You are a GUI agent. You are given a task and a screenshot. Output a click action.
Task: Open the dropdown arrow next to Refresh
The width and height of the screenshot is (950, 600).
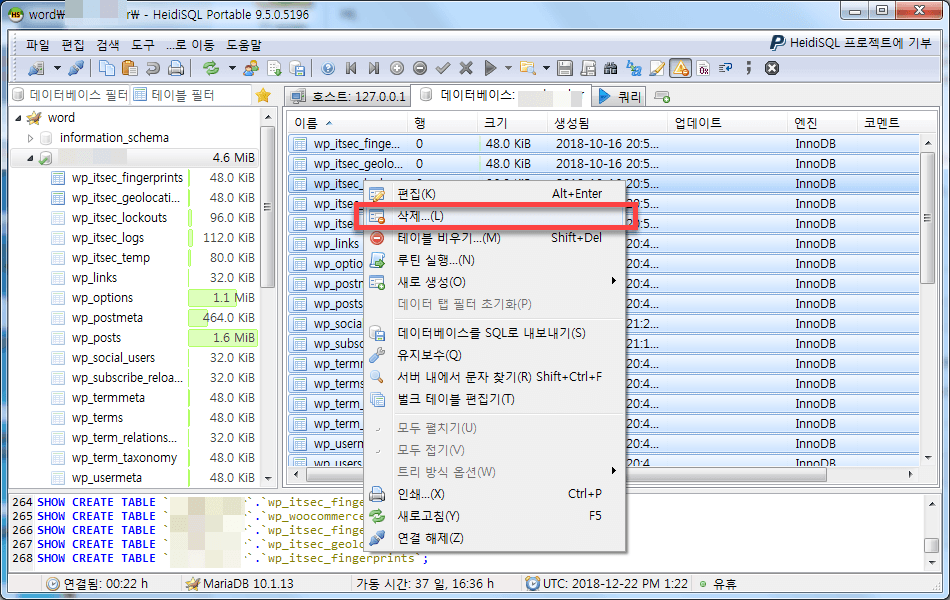click(x=231, y=68)
